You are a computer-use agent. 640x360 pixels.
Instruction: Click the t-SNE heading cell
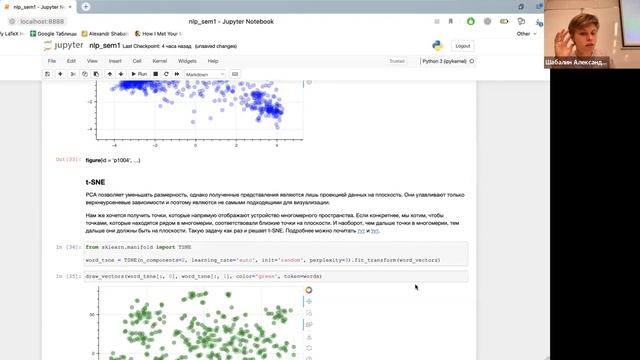click(95, 182)
